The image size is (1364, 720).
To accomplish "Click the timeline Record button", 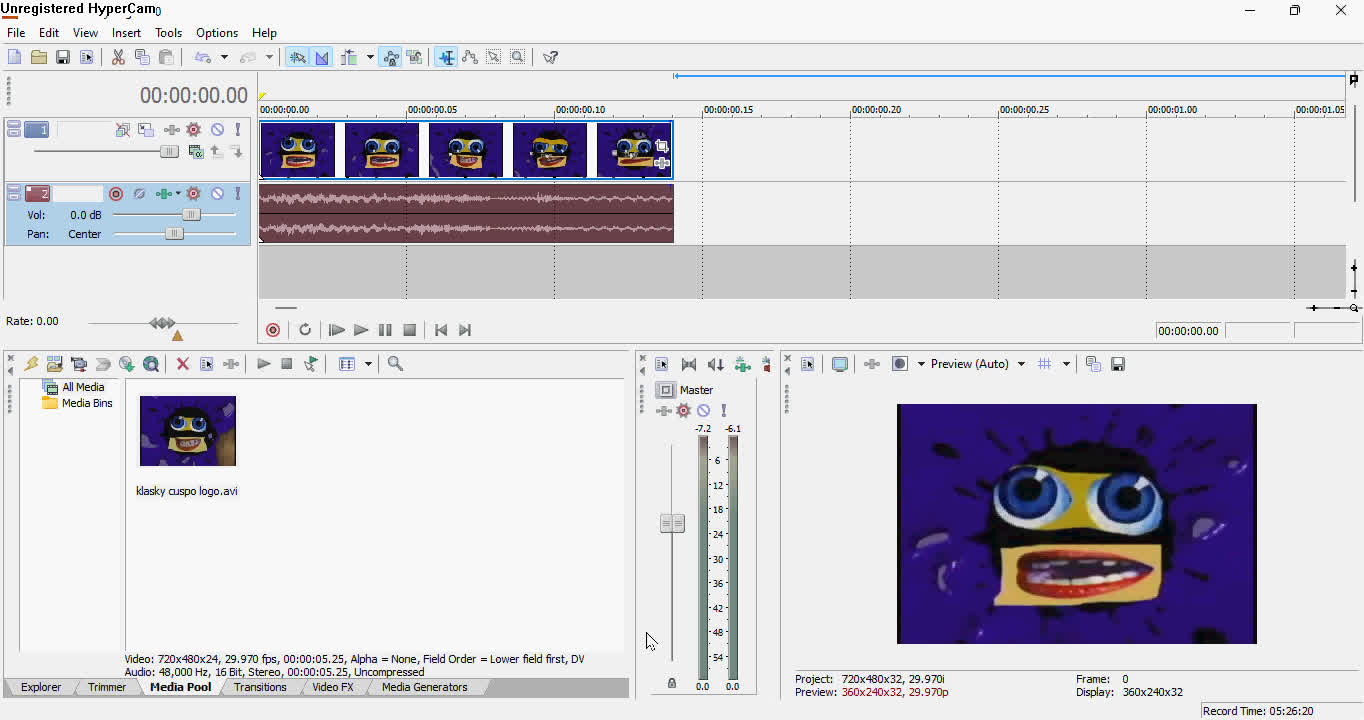I will pos(273,330).
